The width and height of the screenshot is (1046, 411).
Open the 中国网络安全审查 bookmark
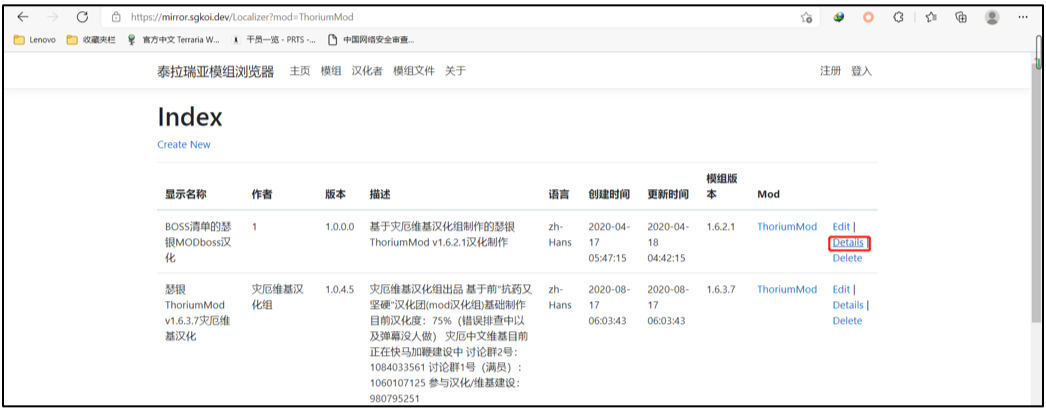371,39
